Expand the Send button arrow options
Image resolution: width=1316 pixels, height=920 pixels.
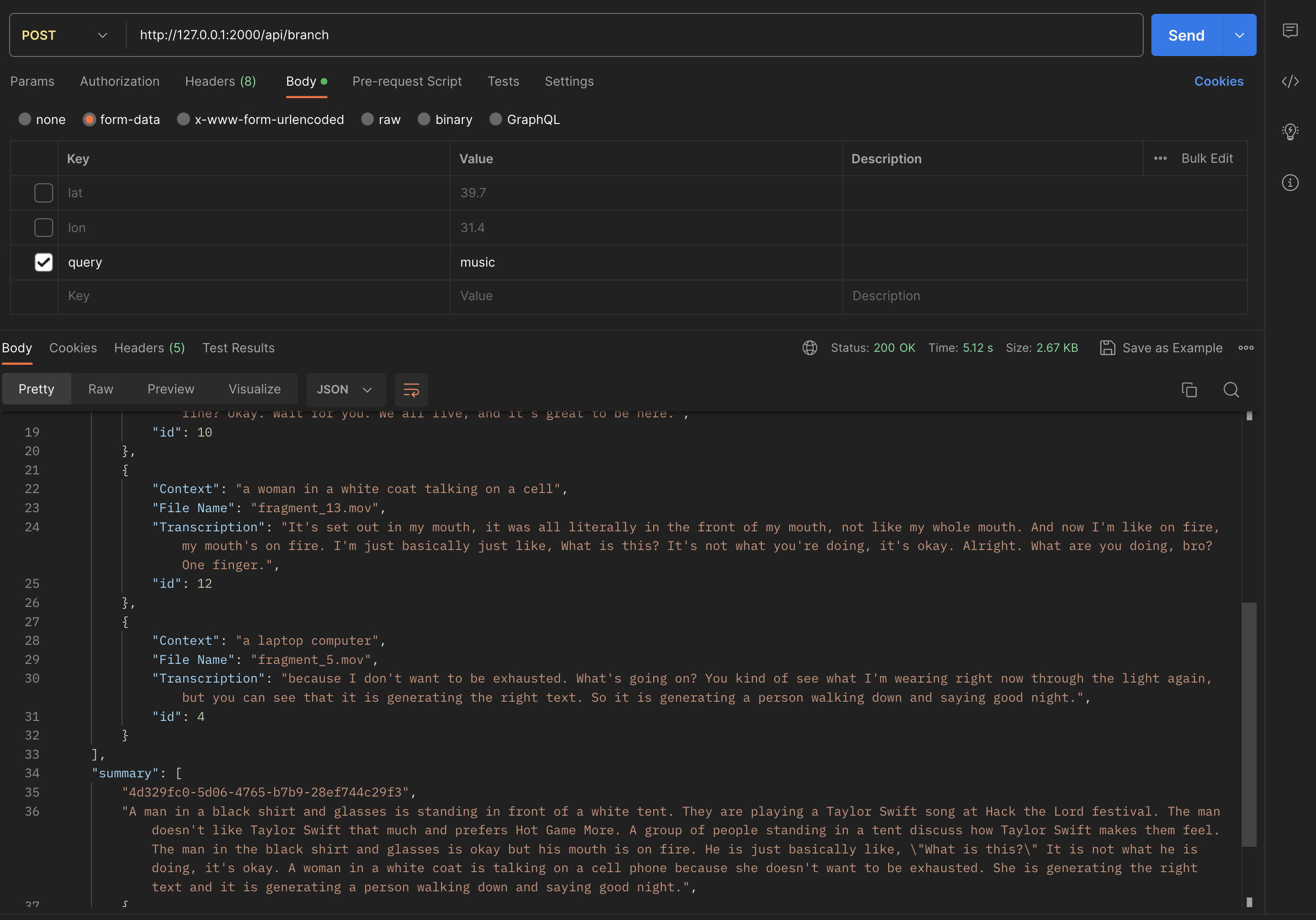pos(1239,35)
